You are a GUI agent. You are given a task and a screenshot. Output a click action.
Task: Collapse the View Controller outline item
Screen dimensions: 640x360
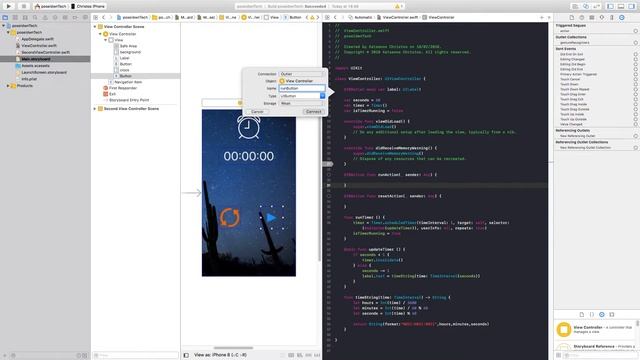point(100,34)
